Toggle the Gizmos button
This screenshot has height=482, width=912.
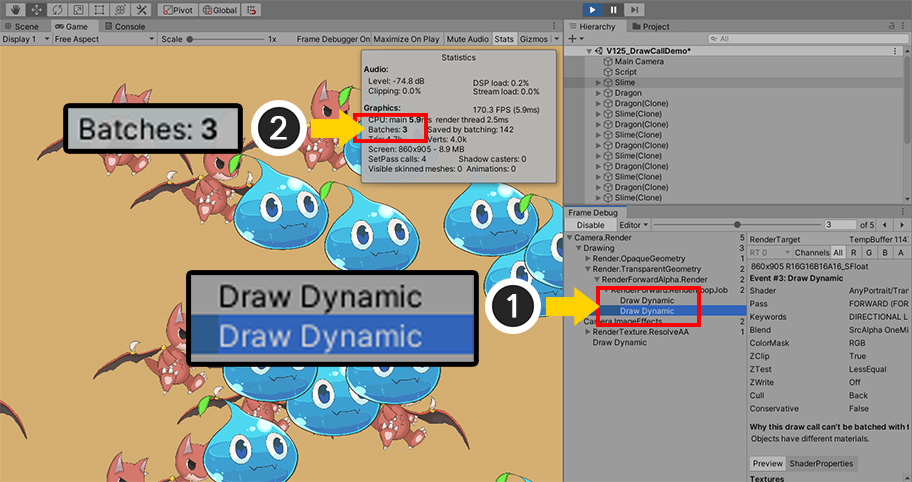tap(533, 39)
